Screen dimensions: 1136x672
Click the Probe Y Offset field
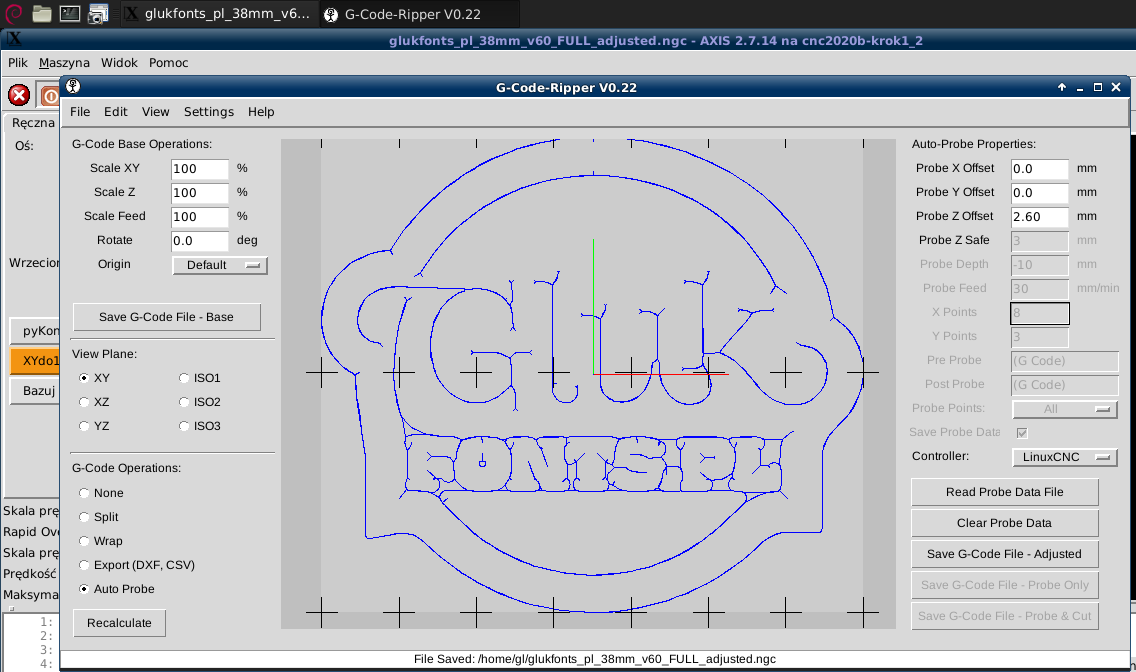point(1040,193)
